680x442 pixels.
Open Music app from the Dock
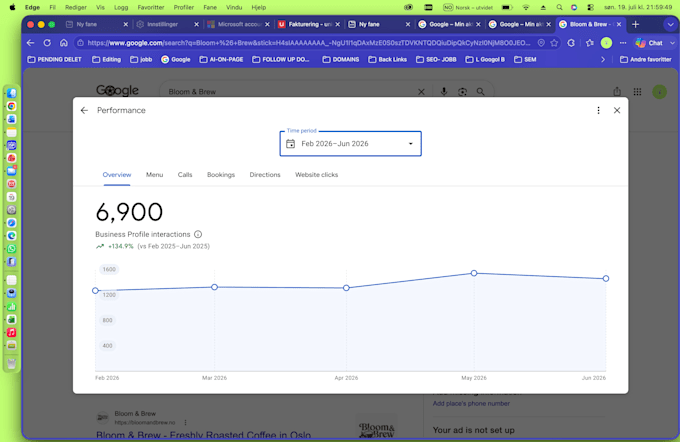tap(12, 333)
